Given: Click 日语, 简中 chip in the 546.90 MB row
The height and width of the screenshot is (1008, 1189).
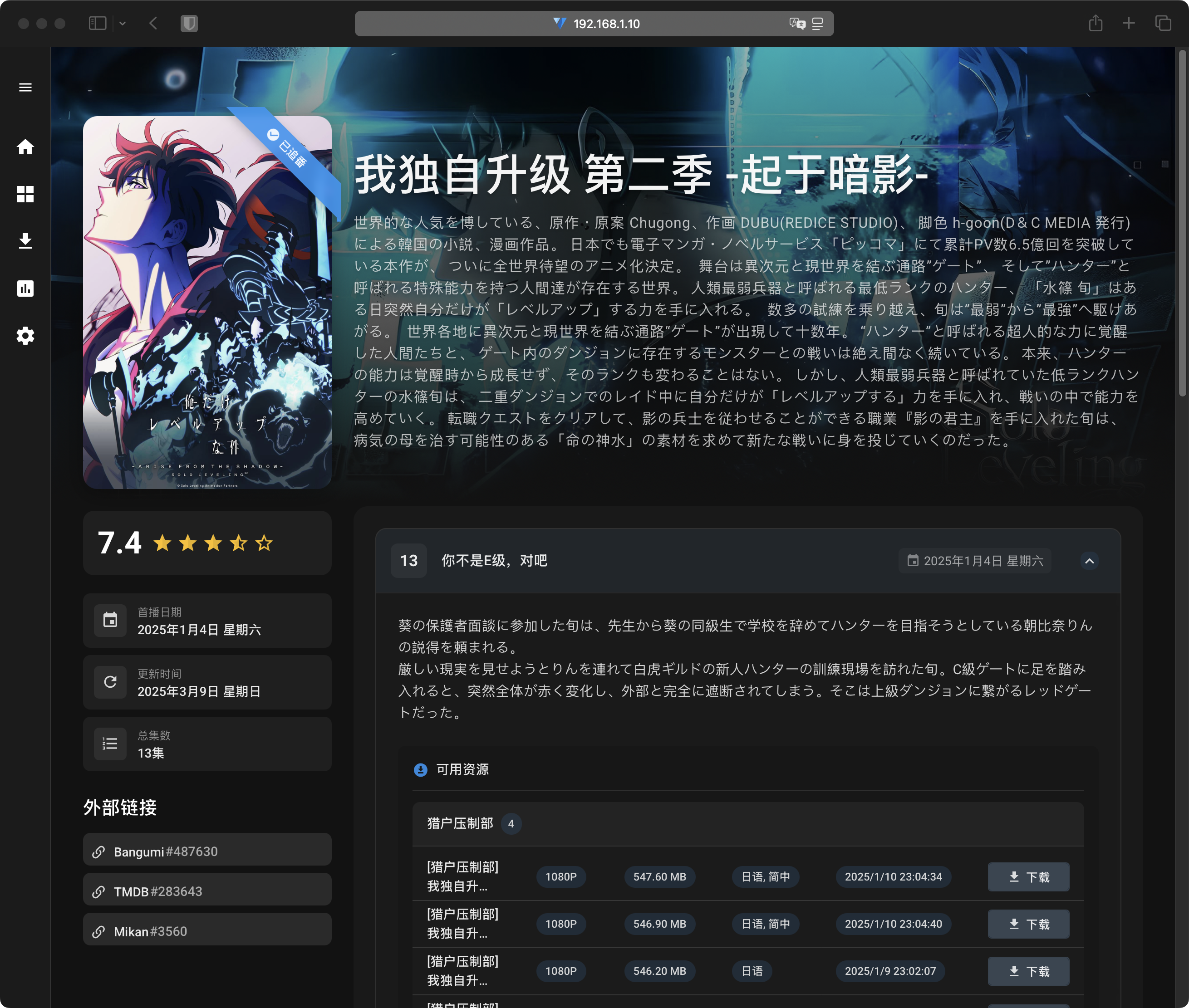Looking at the screenshot, I should pyautogui.click(x=766, y=924).
